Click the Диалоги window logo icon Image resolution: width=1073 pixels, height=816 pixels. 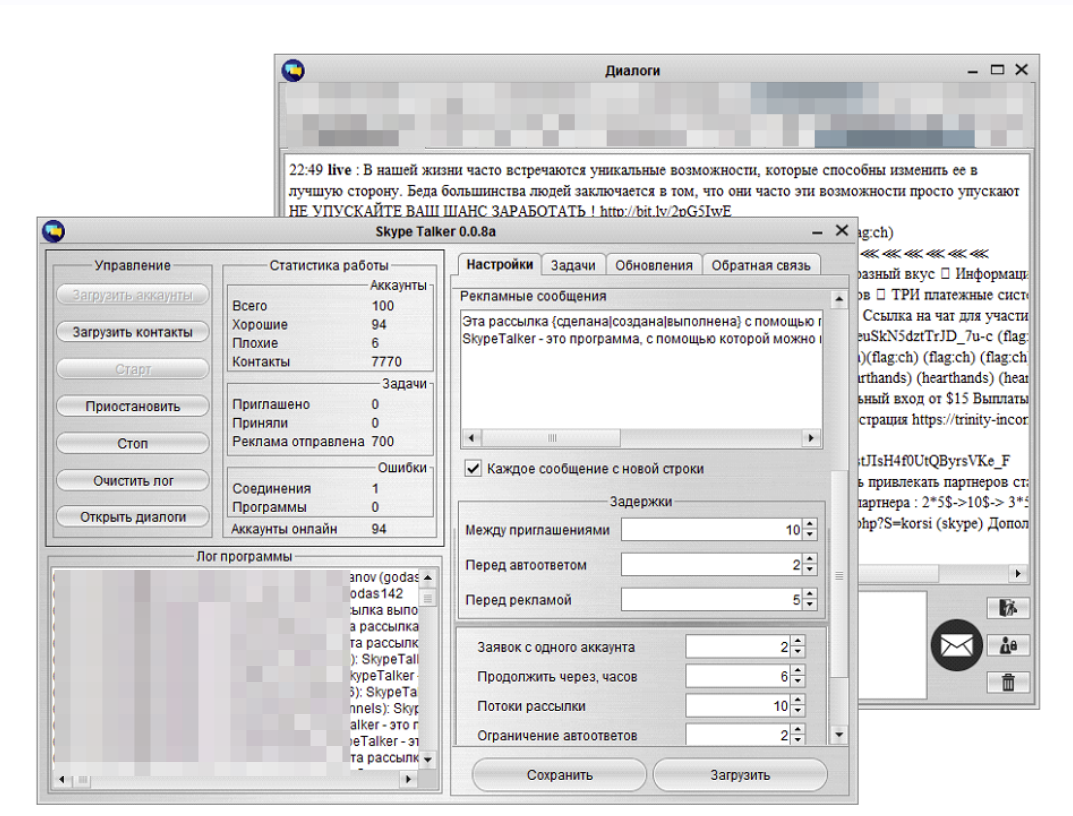click(x=293, y=70)
